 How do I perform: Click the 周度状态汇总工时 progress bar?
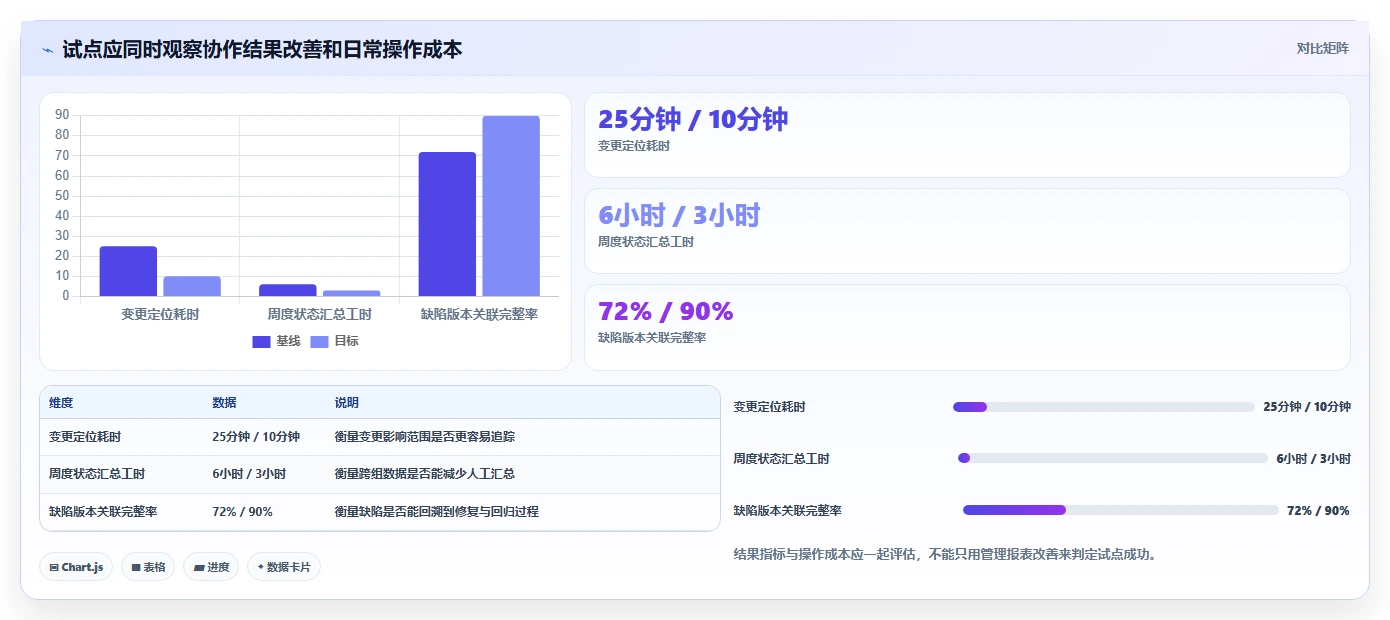(x=1112, y=458)
